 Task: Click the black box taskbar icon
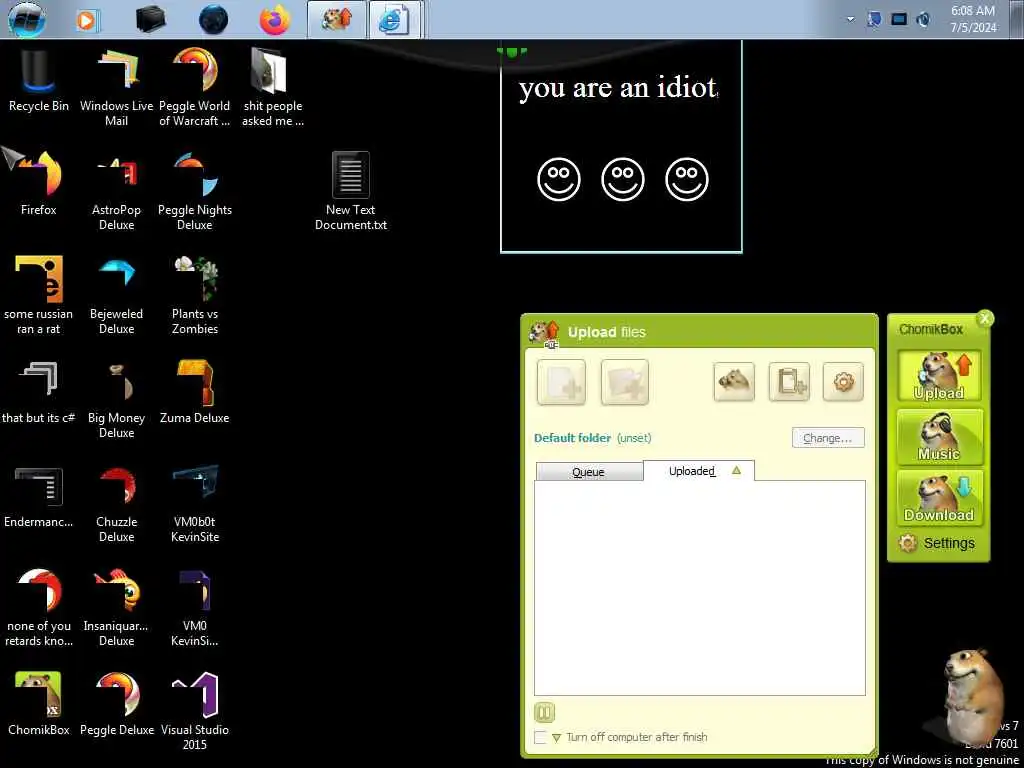151,20
